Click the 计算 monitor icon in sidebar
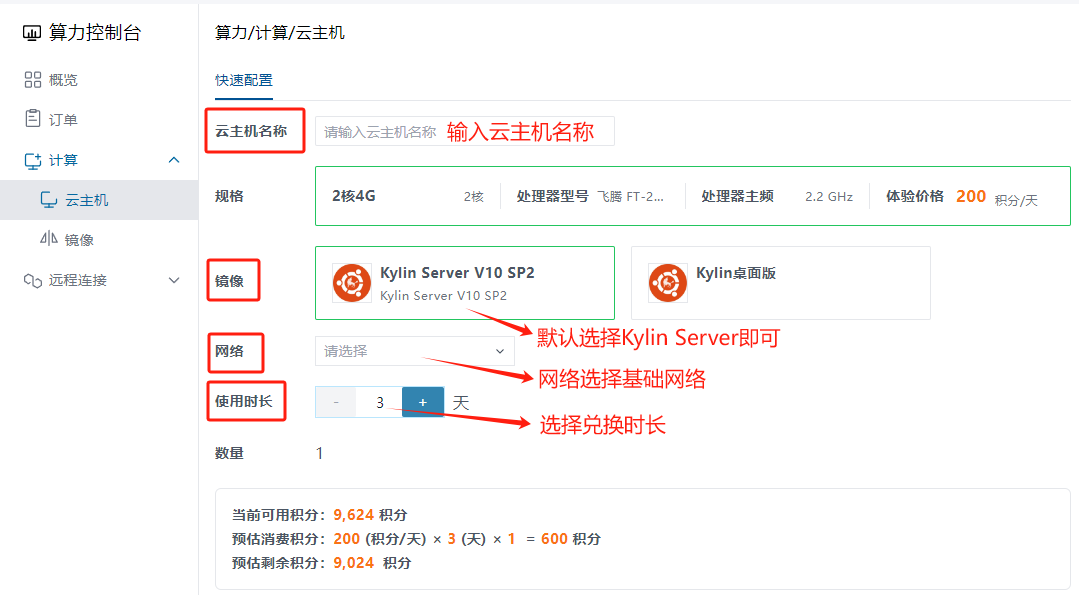 [x=33, y=160]
